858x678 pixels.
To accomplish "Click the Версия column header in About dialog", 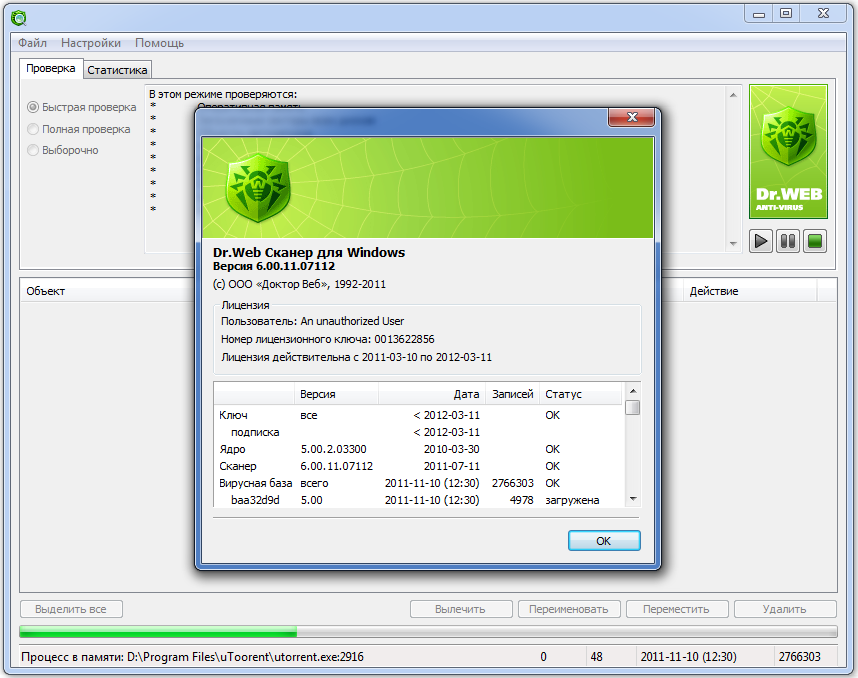I will (x=337, y=394).
